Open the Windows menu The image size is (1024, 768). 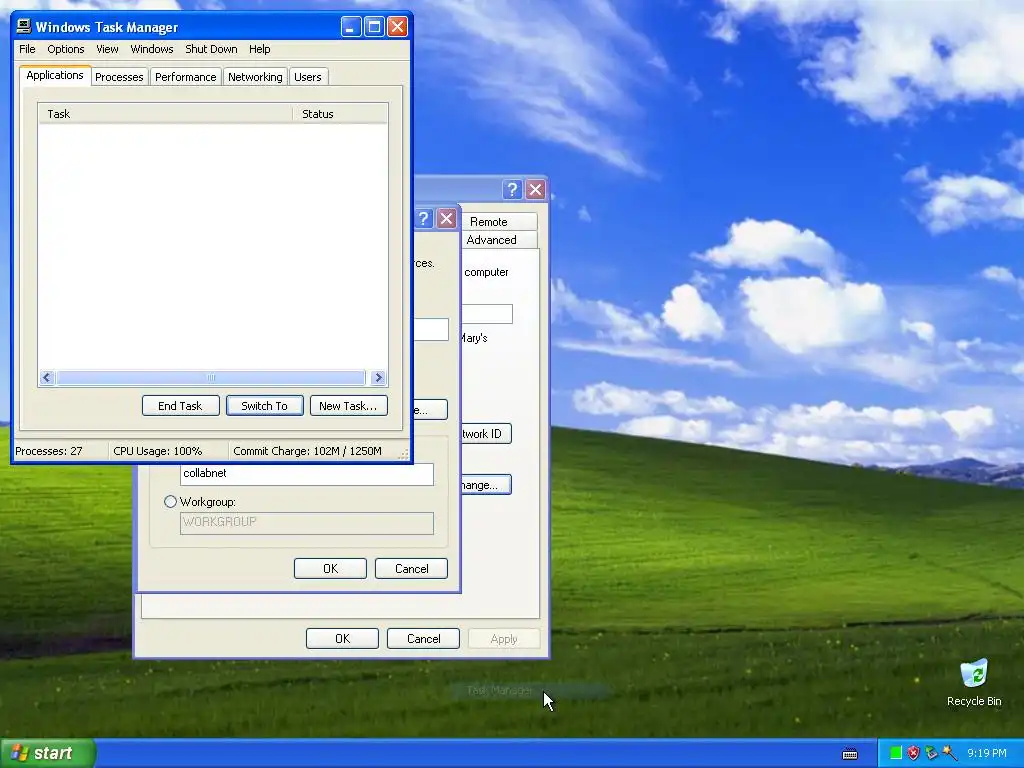(152, 49)
